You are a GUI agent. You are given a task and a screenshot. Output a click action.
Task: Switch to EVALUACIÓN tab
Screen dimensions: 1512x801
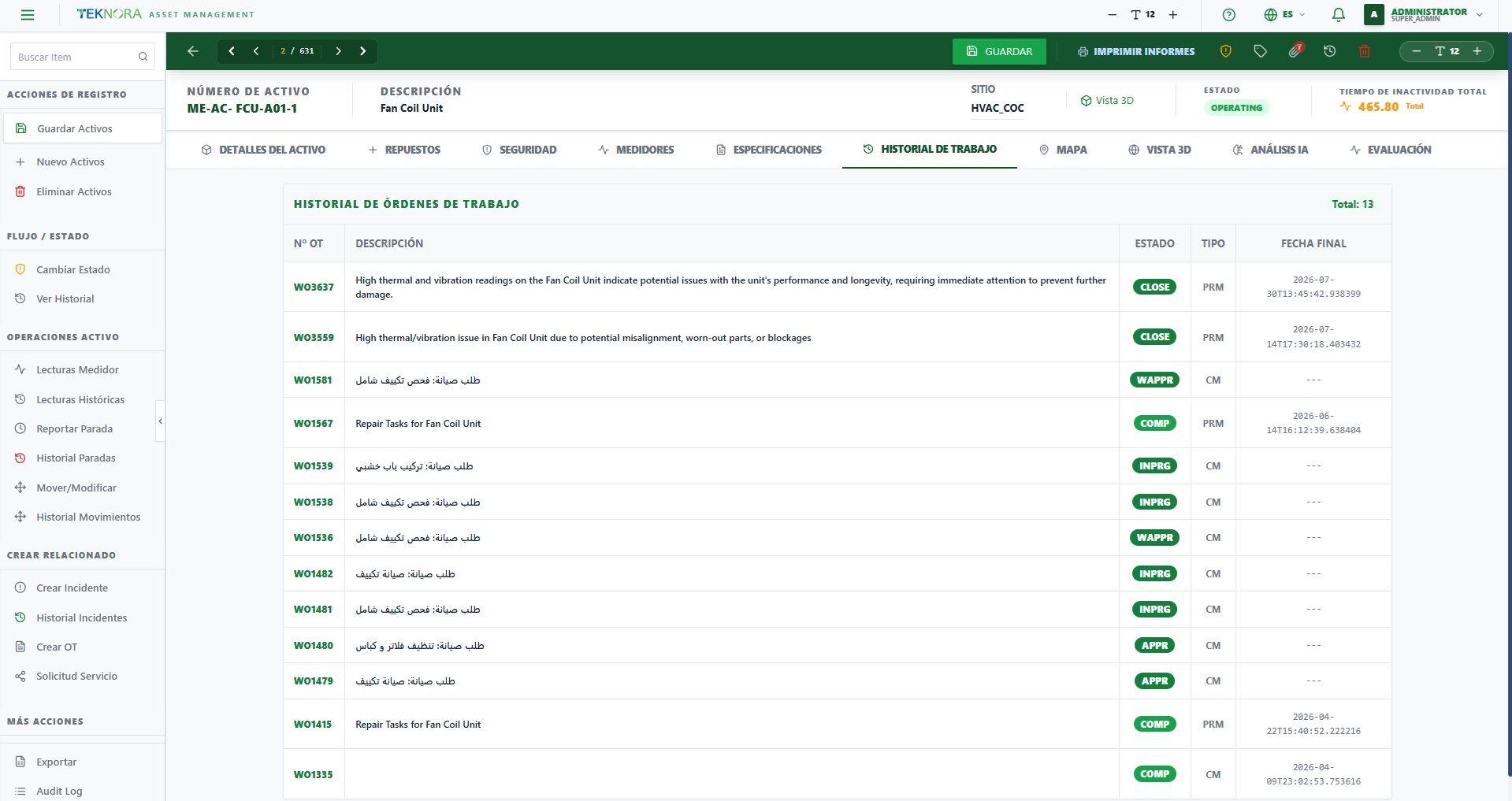click(1391, 150)
